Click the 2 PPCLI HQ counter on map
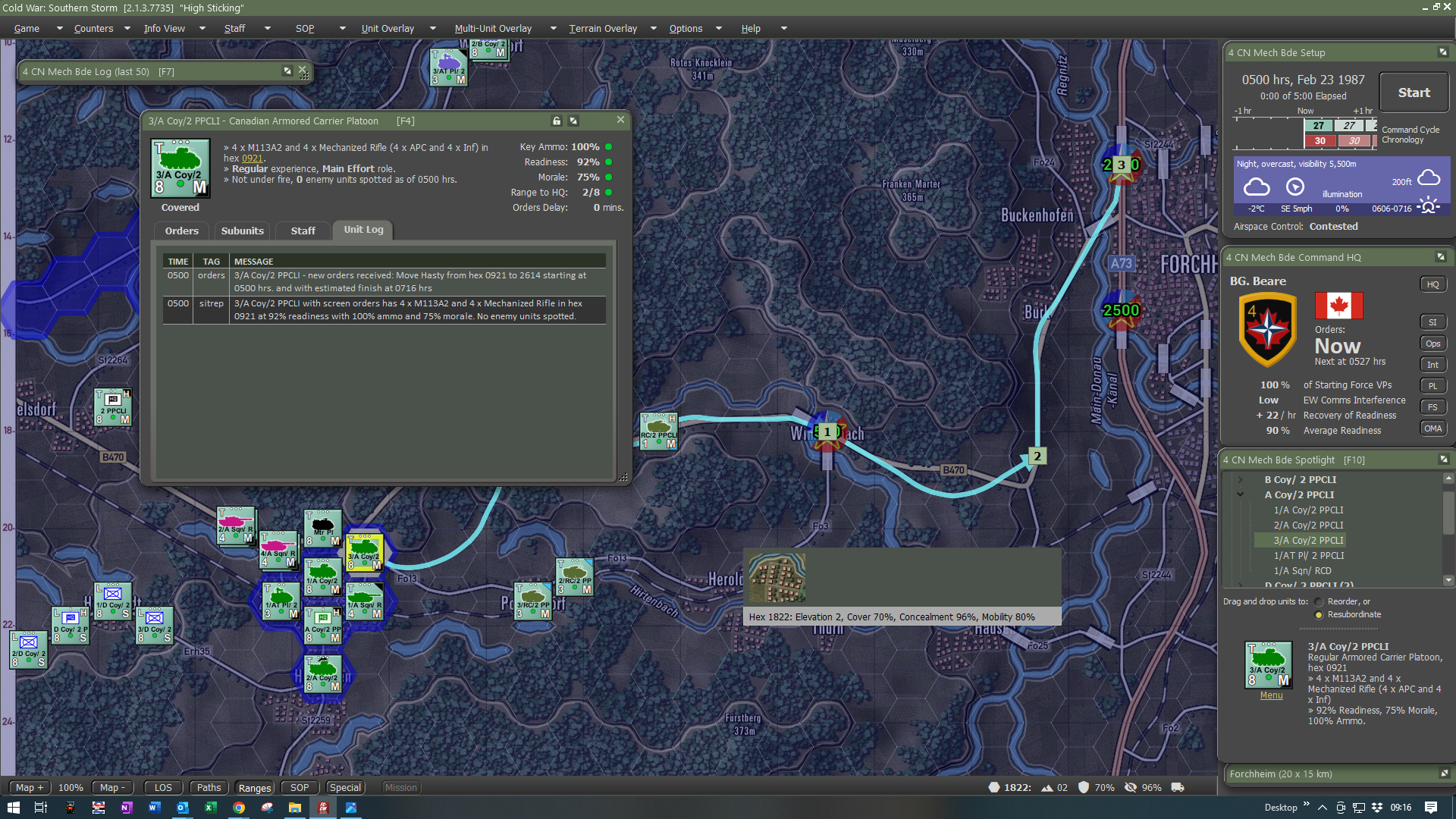Screen dimensions: 1456x819 pos(113,407)
